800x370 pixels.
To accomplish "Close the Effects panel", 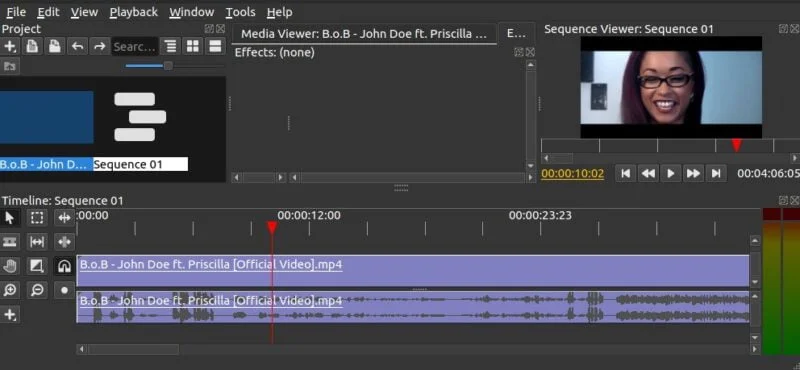I will (530, 52).
